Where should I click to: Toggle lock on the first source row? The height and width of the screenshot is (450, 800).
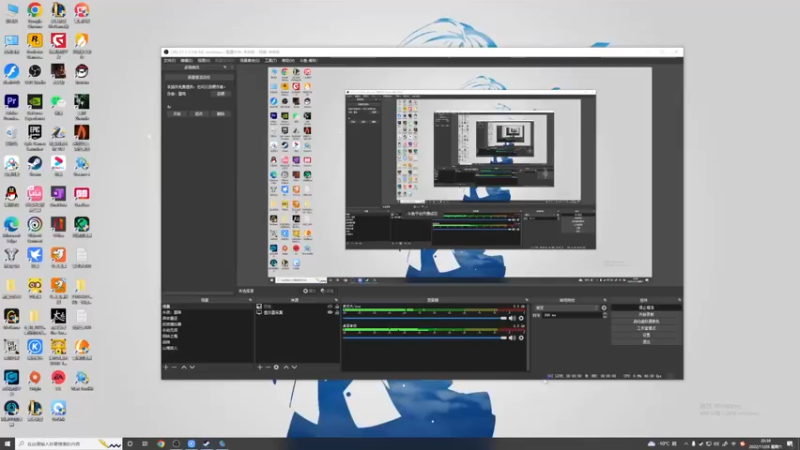click(x=337, y=307)
